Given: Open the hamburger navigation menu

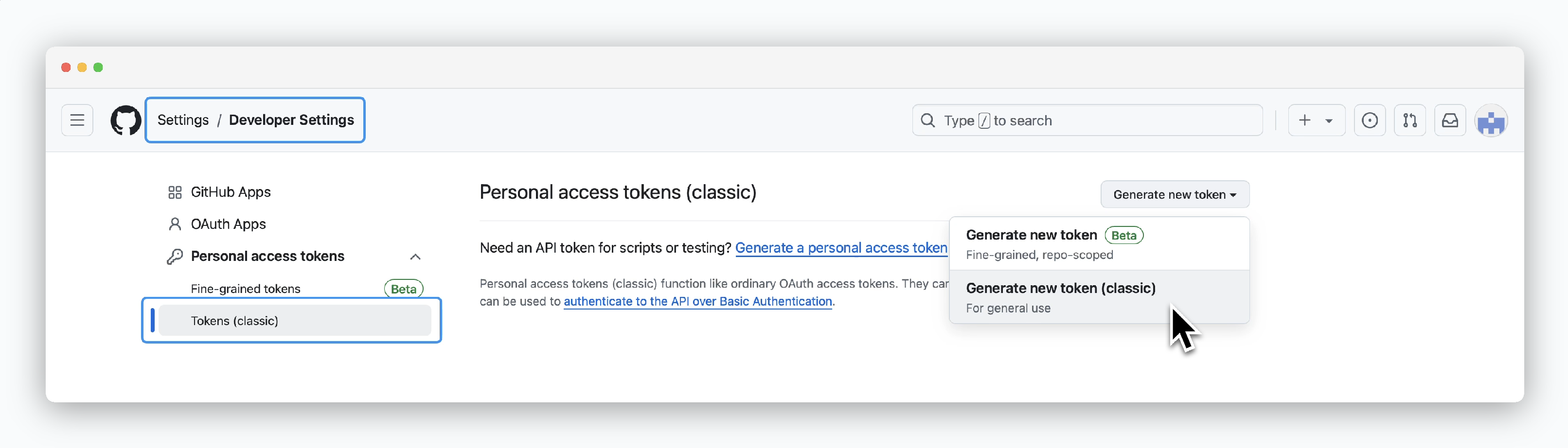Looking at the screenshot, I should pos(77,120).
